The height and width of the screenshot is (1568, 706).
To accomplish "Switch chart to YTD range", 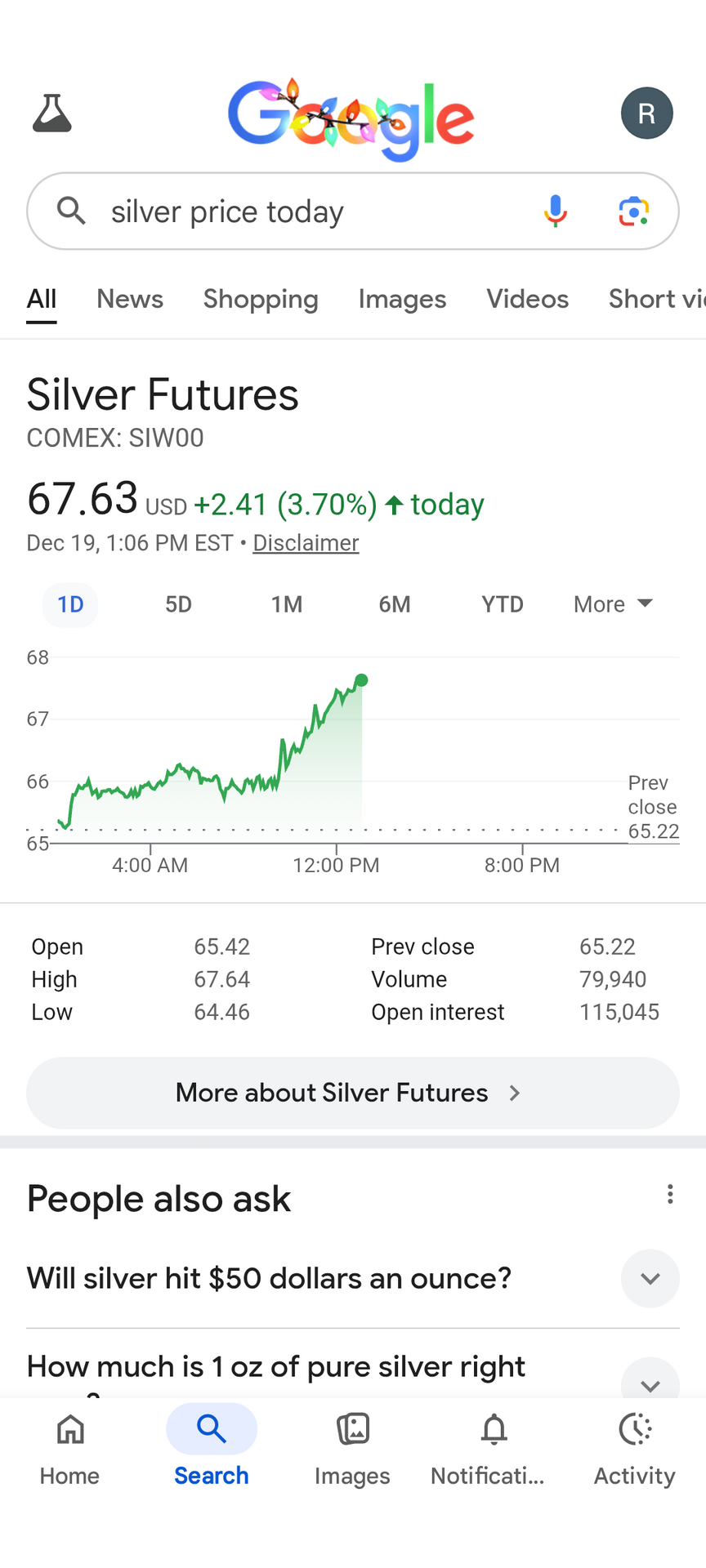I will point(502,604).
